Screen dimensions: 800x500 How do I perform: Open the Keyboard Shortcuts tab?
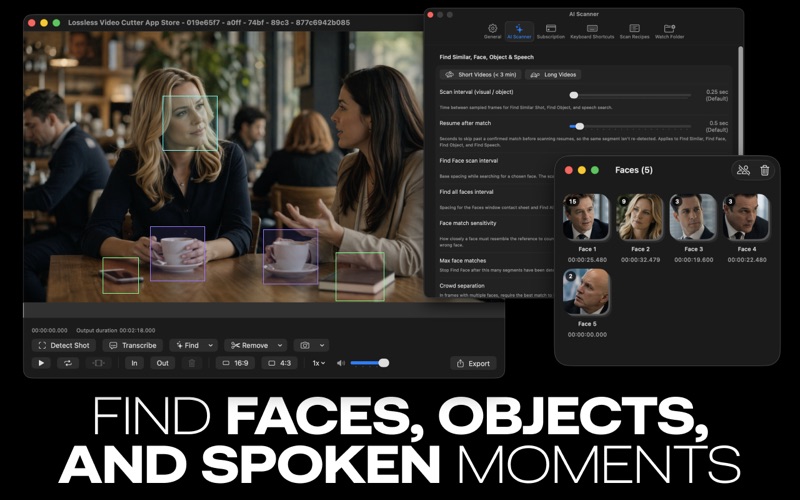(x=592, y=31)
